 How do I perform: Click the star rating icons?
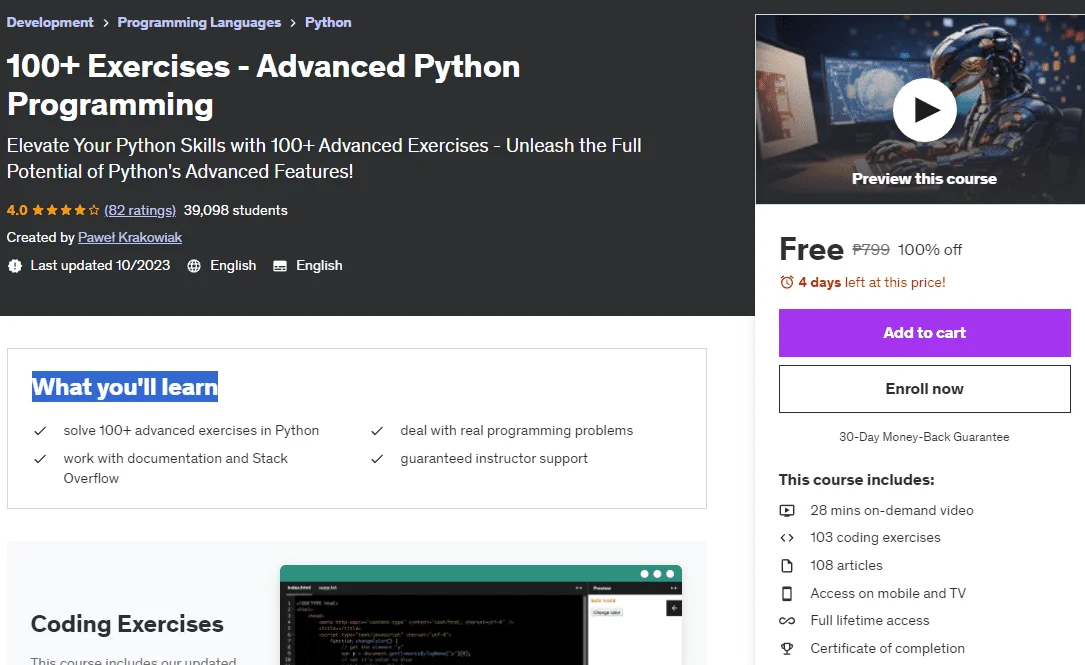pyautogui.click(x=66, y=210)
